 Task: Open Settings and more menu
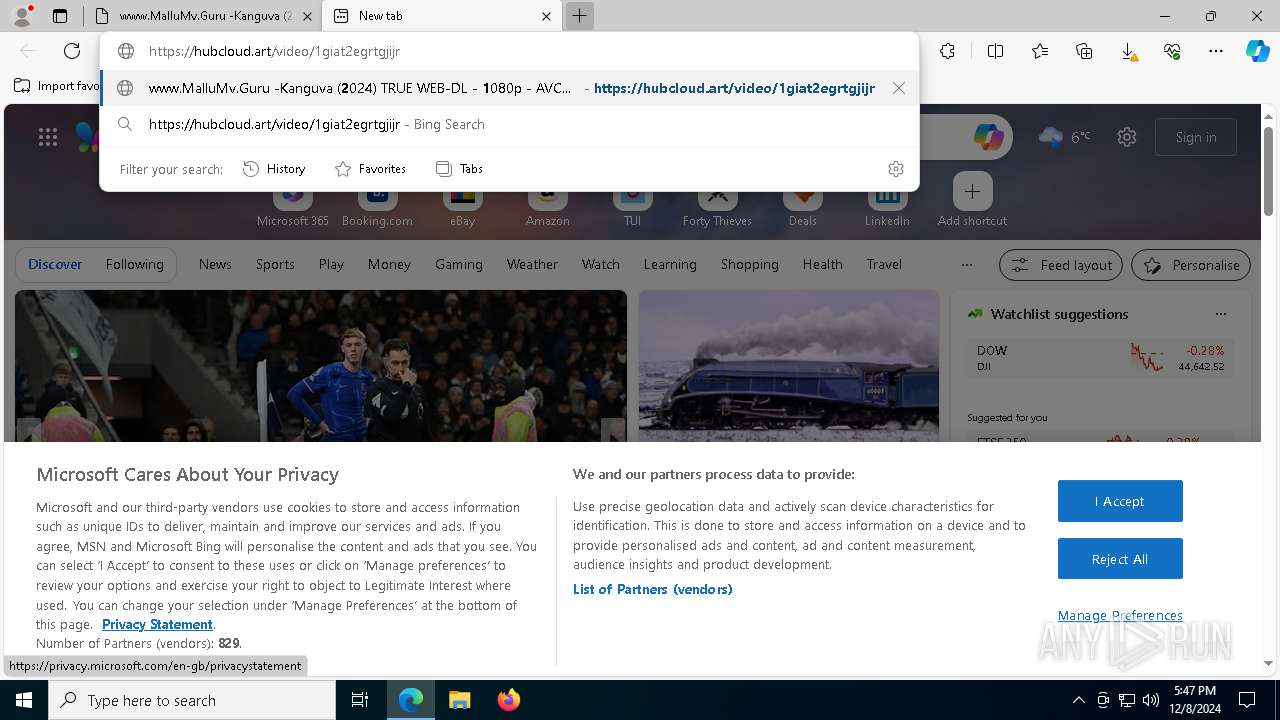[1216, 51]
